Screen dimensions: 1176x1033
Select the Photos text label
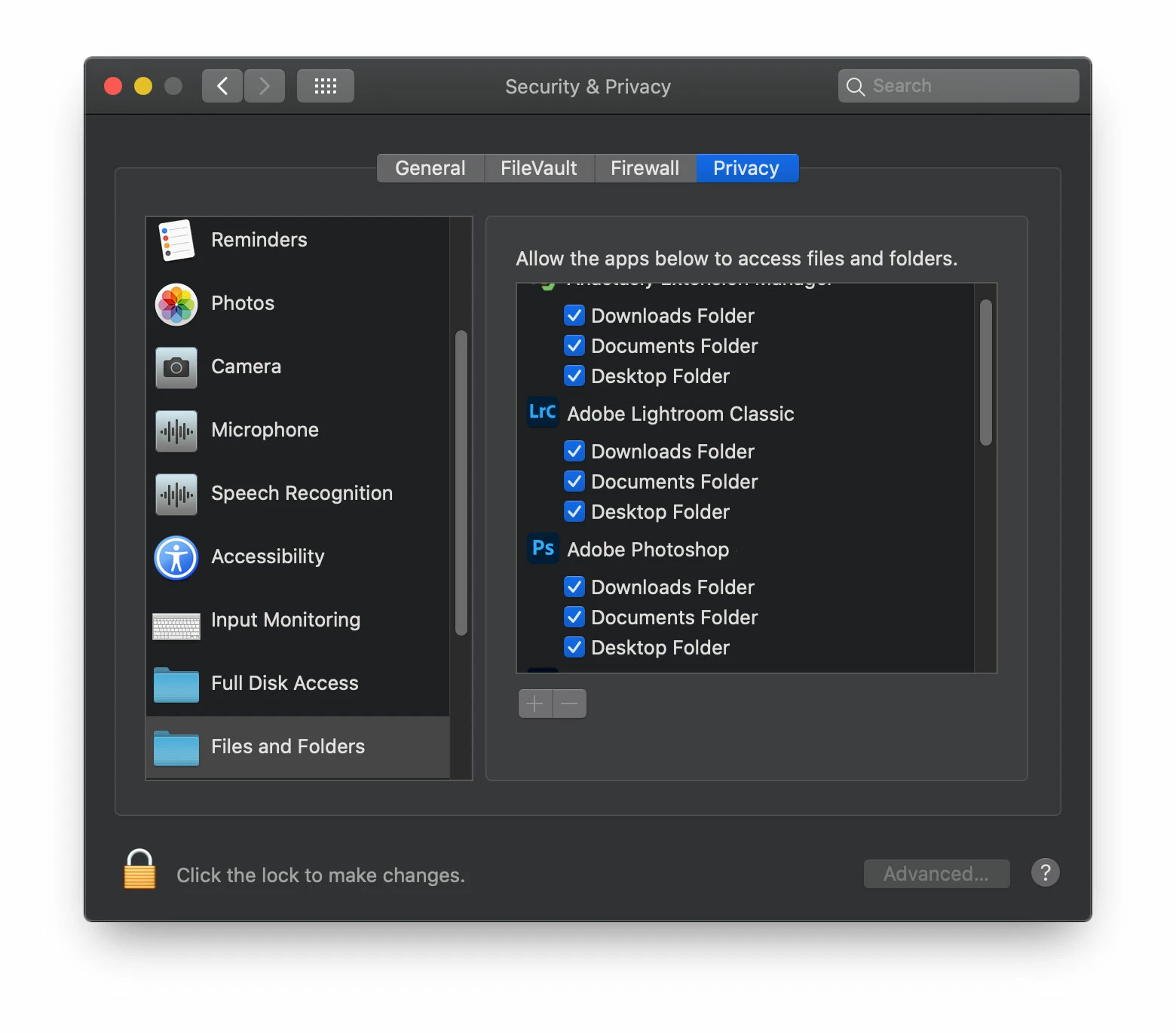click(x=243, y=303)
